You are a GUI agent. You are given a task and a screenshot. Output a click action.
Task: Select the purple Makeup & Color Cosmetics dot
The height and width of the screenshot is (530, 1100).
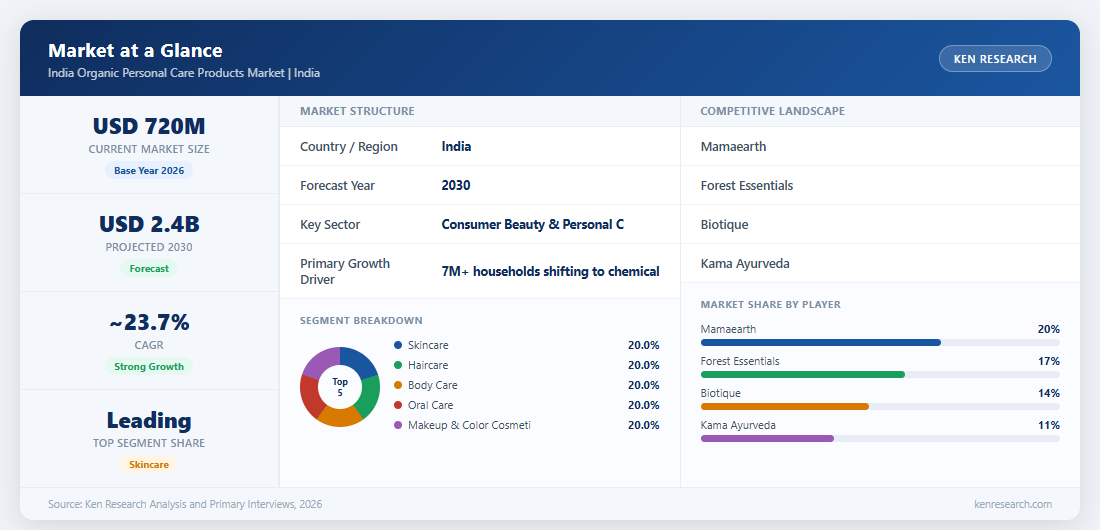398,425
